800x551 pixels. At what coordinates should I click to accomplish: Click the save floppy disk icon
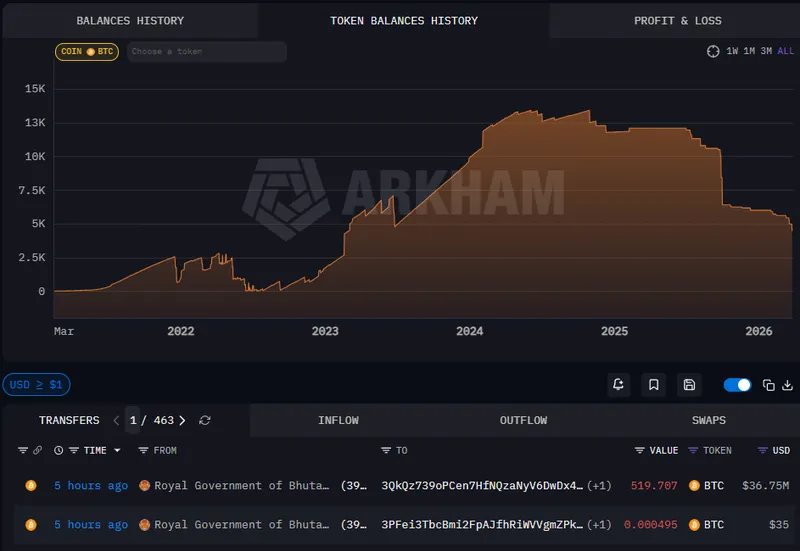coord(688,385)
